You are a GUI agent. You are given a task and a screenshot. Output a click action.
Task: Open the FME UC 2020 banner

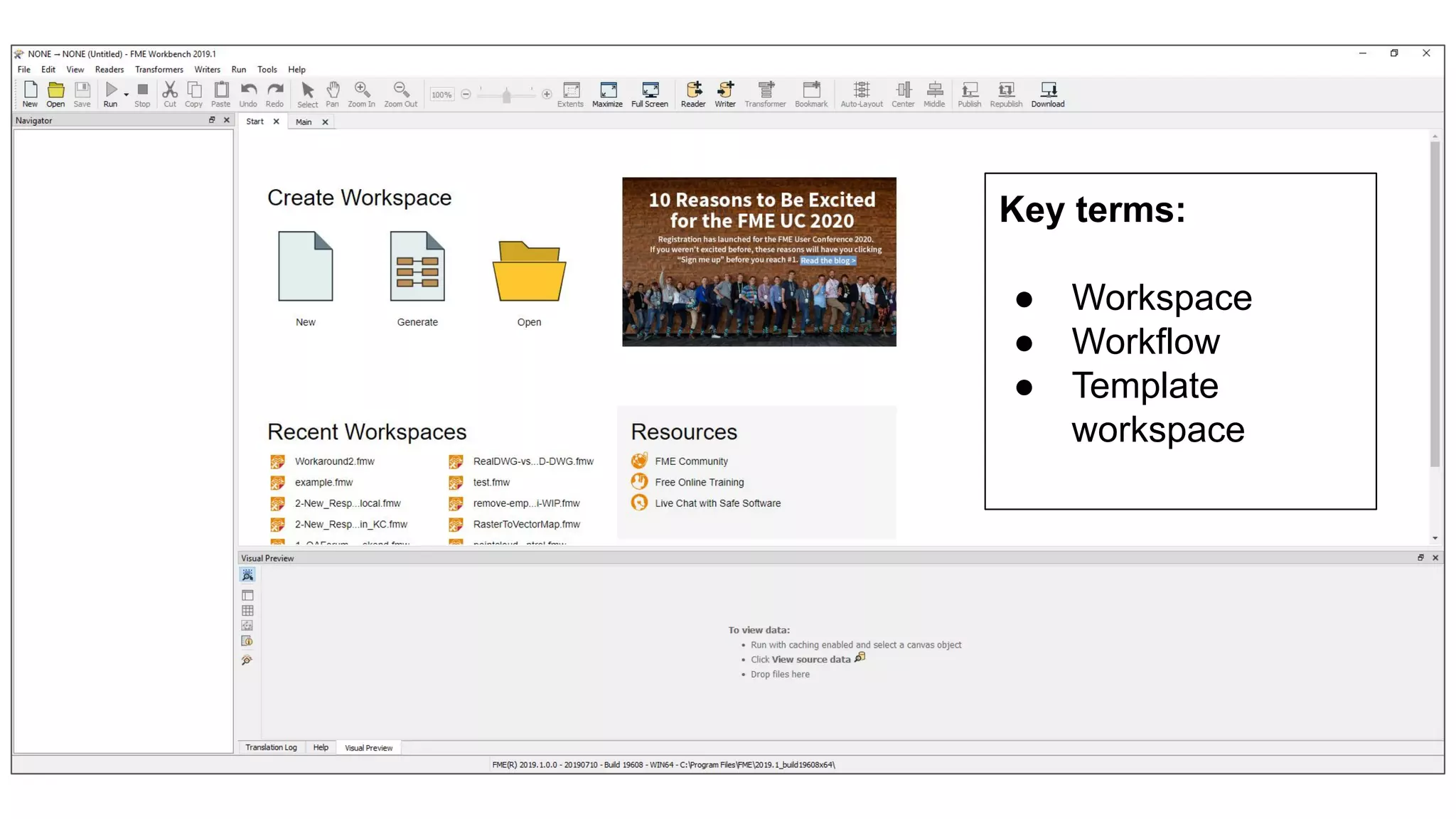[759, 262]
